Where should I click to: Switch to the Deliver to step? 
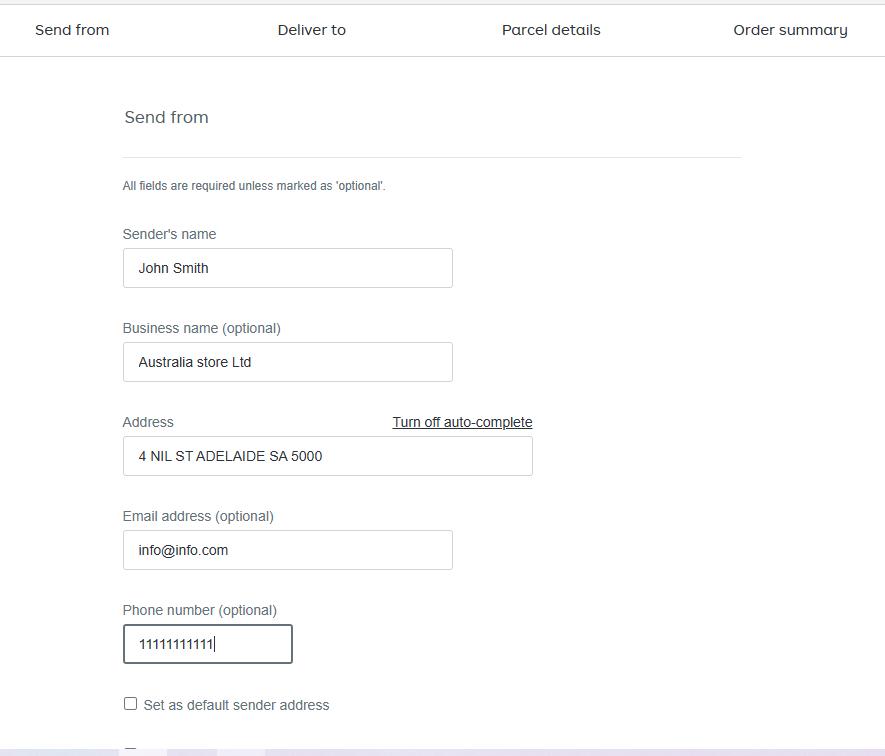(311, 30)
